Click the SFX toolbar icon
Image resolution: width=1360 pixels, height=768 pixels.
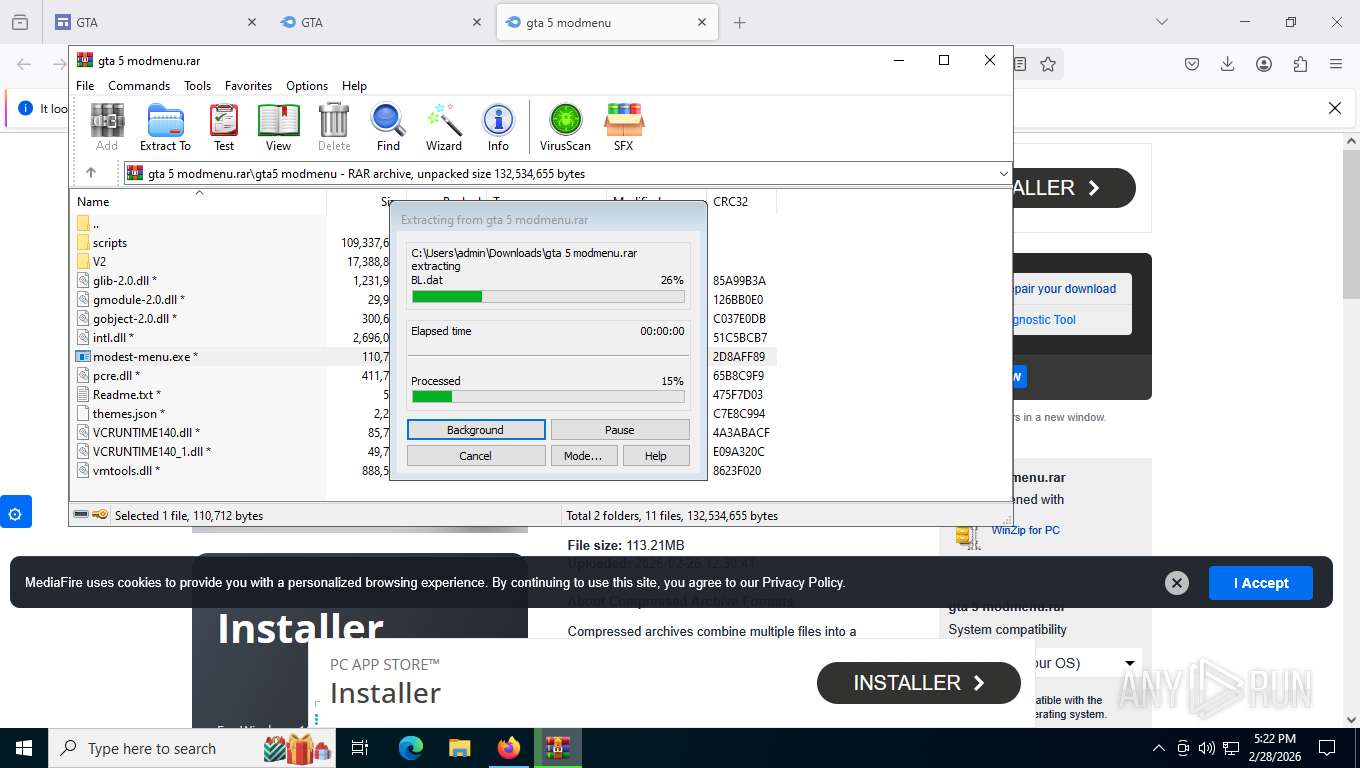(x=623, y=127)
